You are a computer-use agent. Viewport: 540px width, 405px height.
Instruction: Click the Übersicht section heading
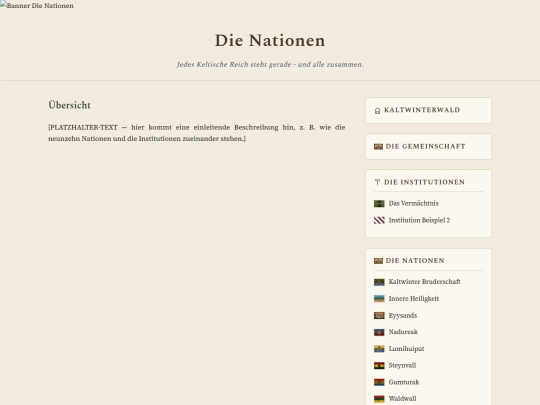click(70, 105)
